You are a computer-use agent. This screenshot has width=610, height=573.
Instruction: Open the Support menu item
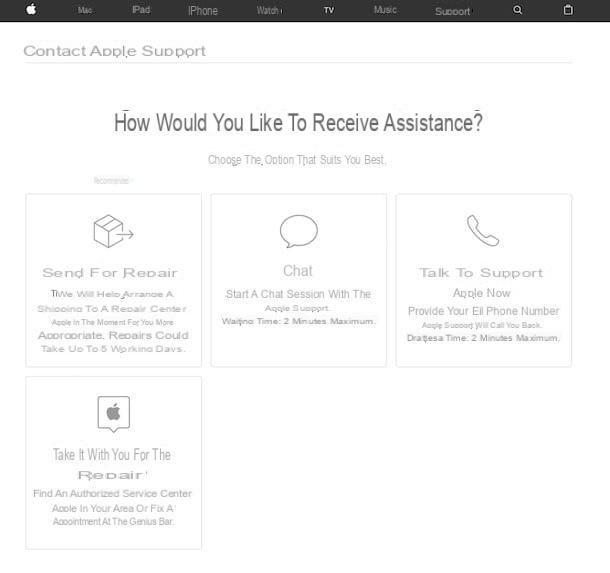[x=452, y=12]
